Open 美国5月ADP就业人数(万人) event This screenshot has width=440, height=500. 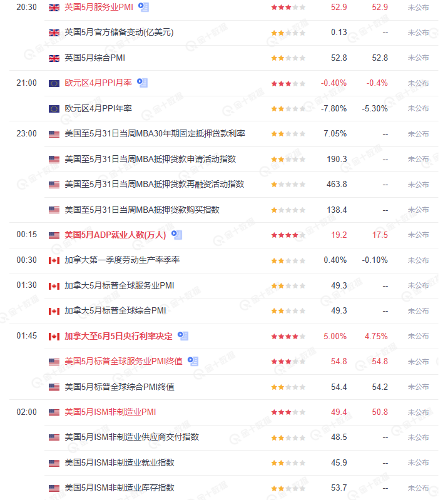point(115,235)
